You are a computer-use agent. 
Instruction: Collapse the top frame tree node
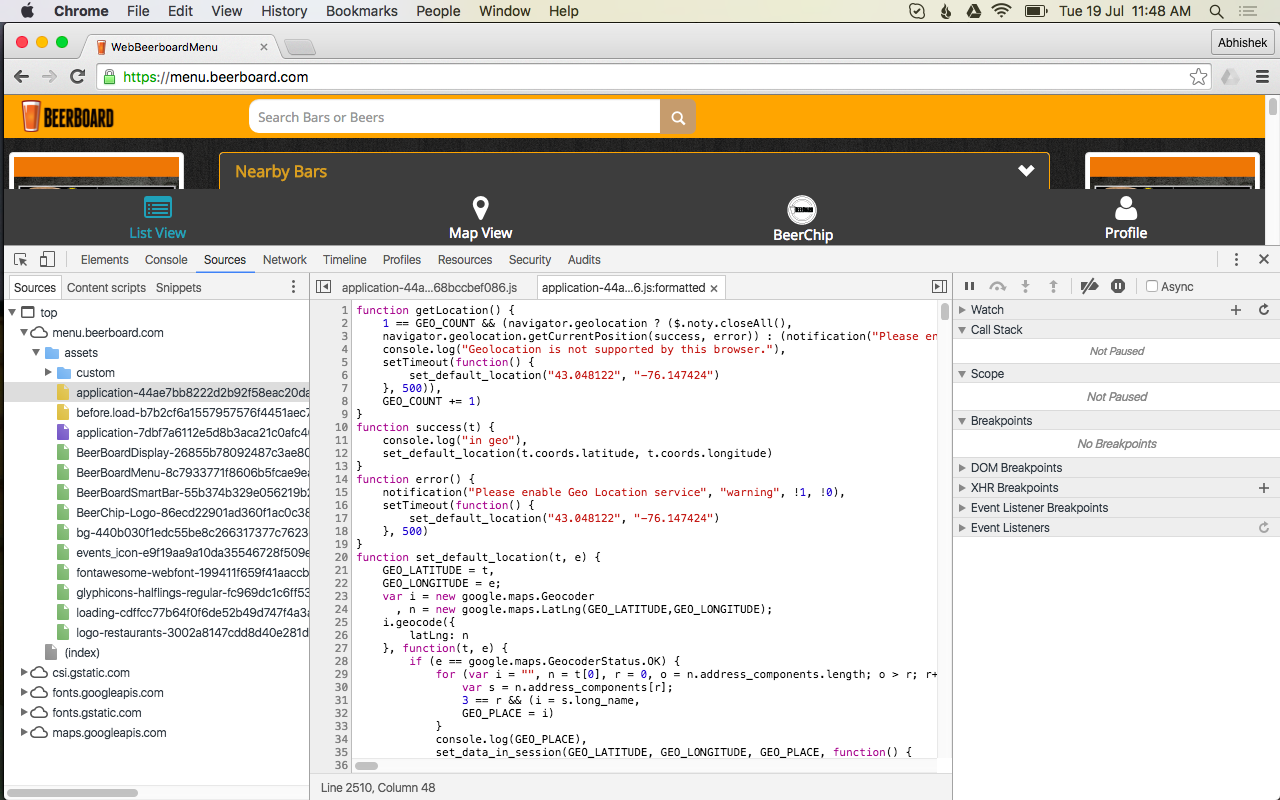[12, 313]
